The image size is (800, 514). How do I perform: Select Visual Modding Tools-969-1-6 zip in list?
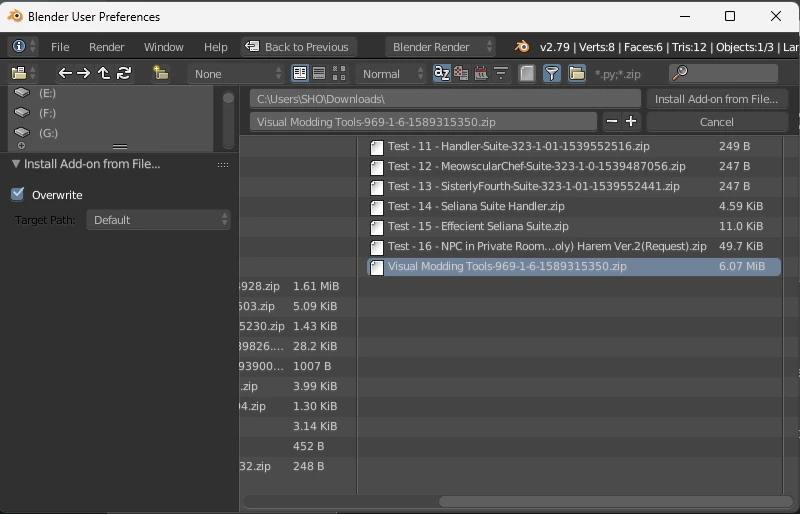pos(574,266)
